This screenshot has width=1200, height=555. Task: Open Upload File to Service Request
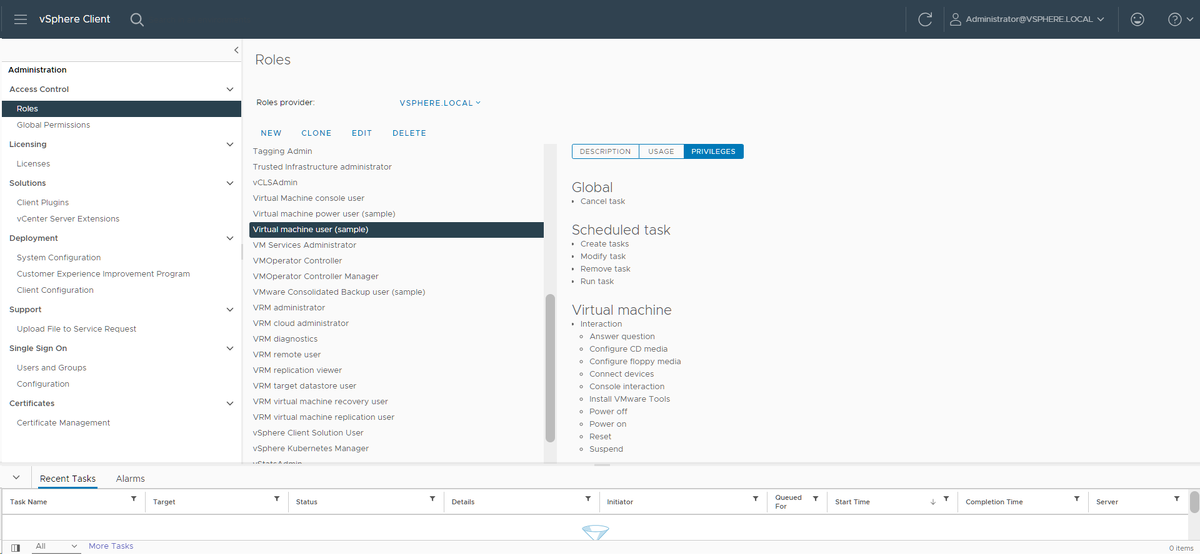tap(76, 329)
